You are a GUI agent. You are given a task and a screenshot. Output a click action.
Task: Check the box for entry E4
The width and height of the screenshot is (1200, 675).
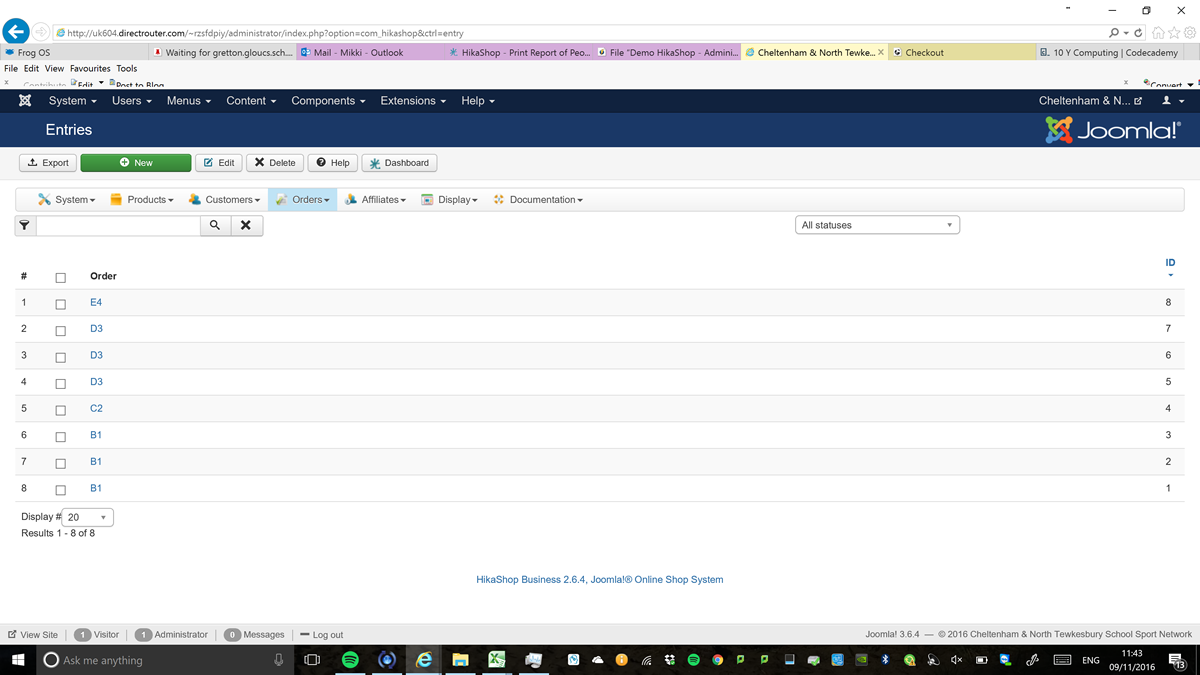tap(60, 304)
